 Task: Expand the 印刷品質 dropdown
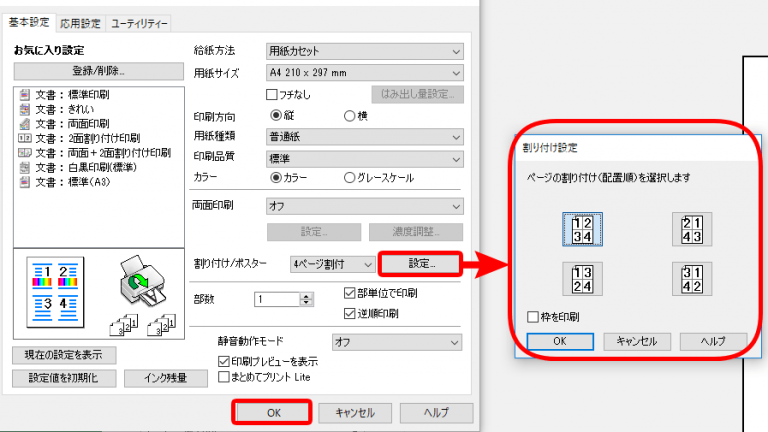coord(364,159)
